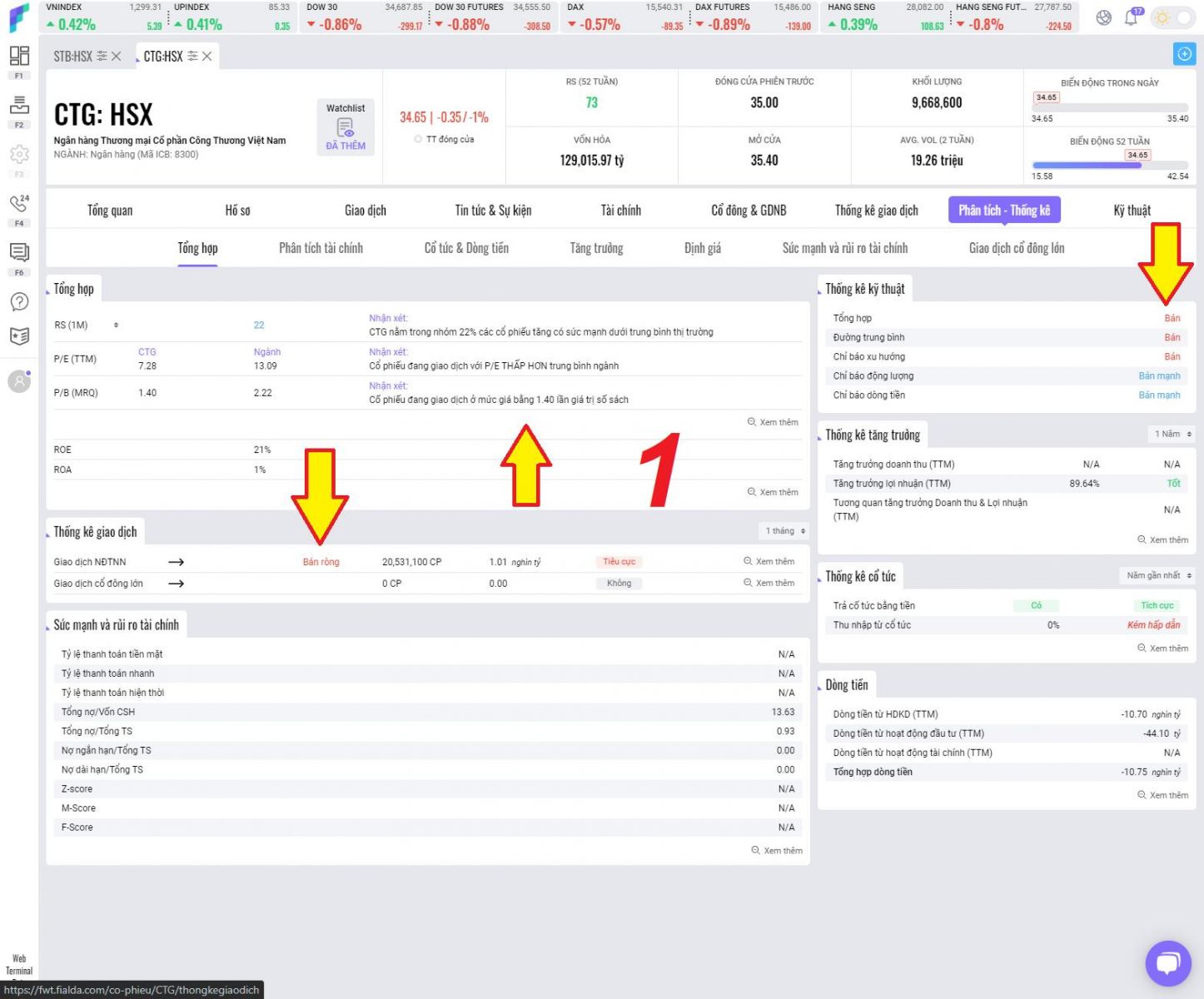Select the Tổng hợp sub-tab
The width and height of the screenshot is (1204, 999).
click(x=197, y=248)
